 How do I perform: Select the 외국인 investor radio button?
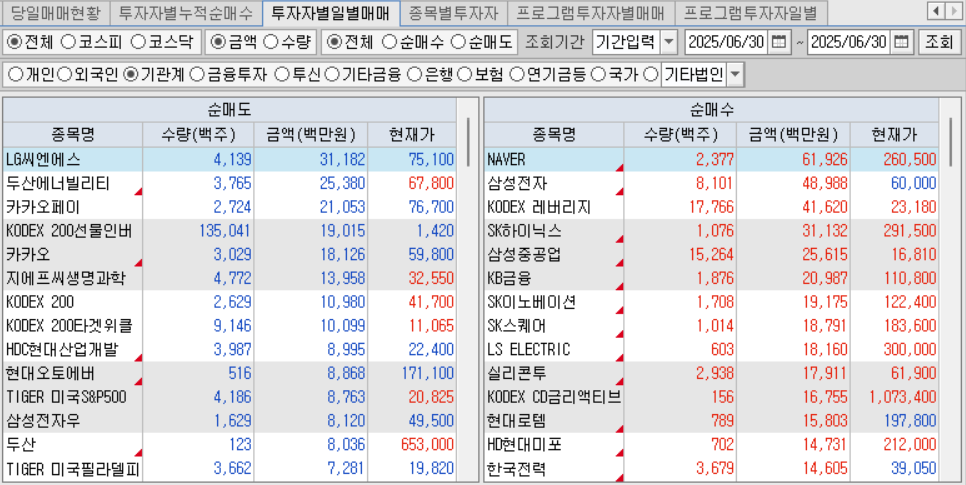pyautogui.click(x=65, y=75)
